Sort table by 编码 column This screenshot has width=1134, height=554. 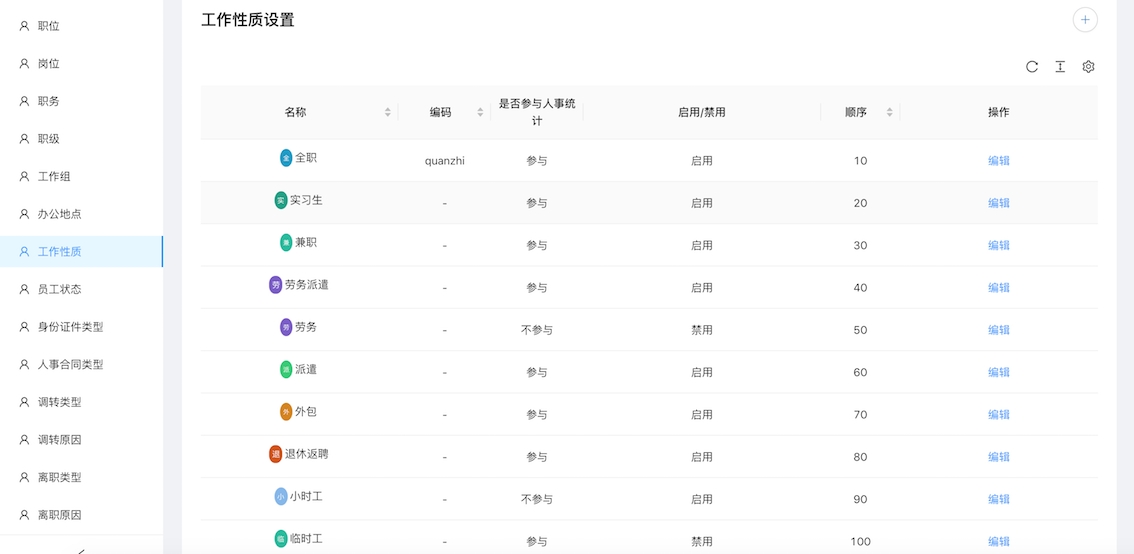(480, 112)
